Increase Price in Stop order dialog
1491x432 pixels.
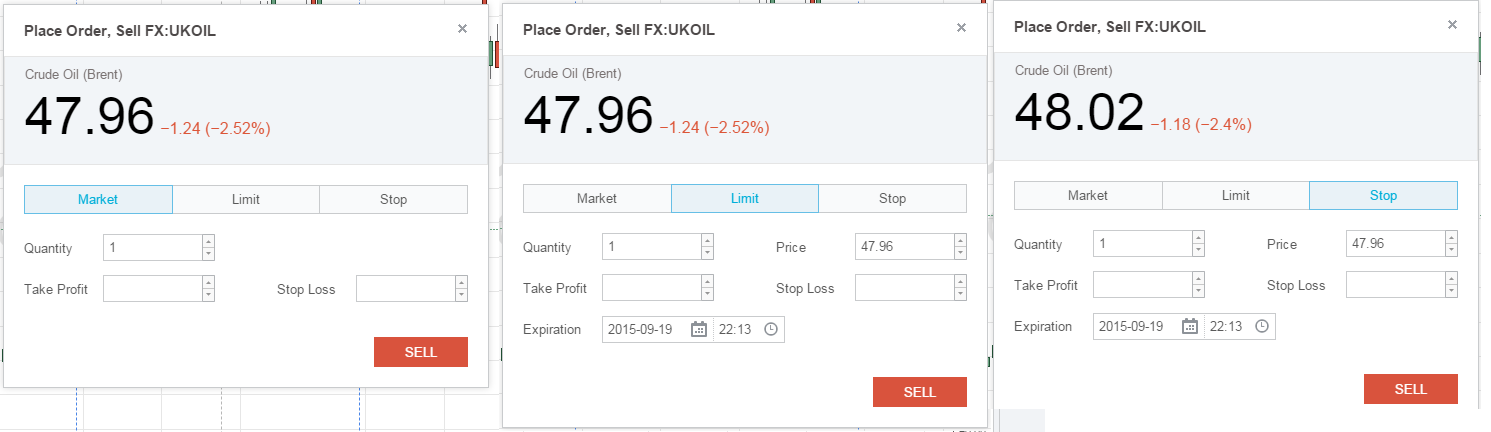point(1451,238)
